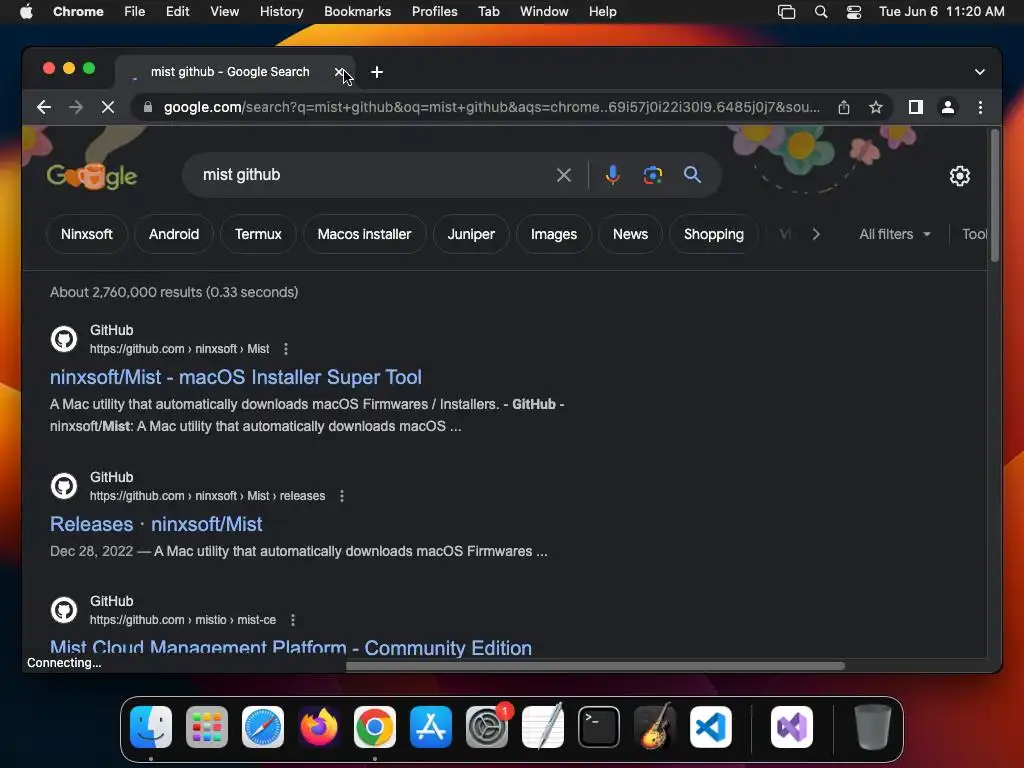Image resolution: width=1024 pixels, height=768 pixels.
Task: Filter results by Ninxsoft chip
Action: tap(87, 234)
